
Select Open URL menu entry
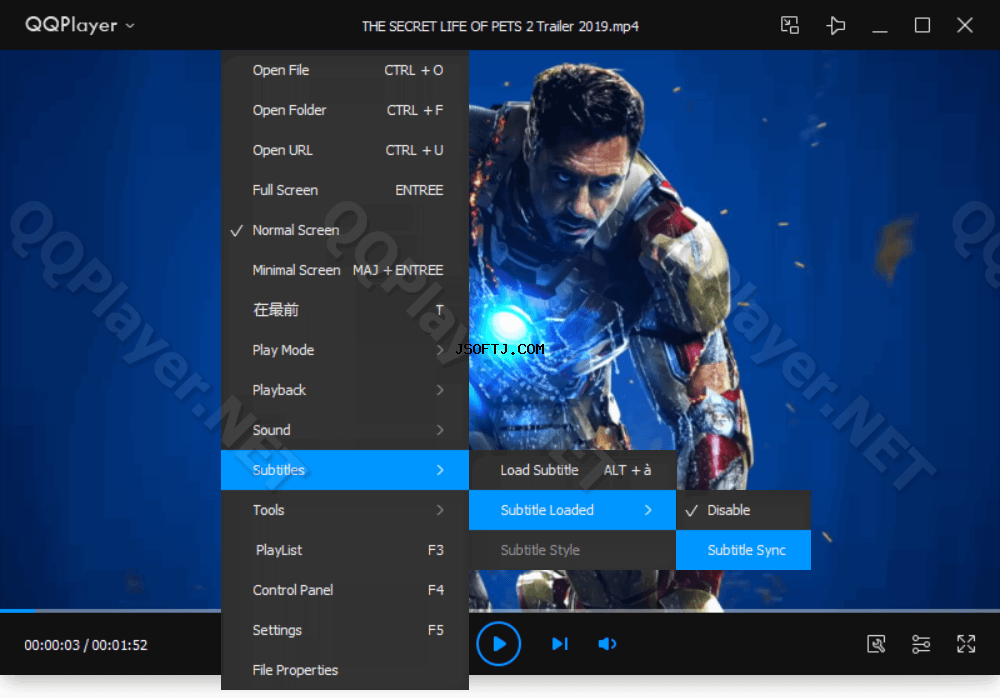pyautogui.click(x=345, y=151)
